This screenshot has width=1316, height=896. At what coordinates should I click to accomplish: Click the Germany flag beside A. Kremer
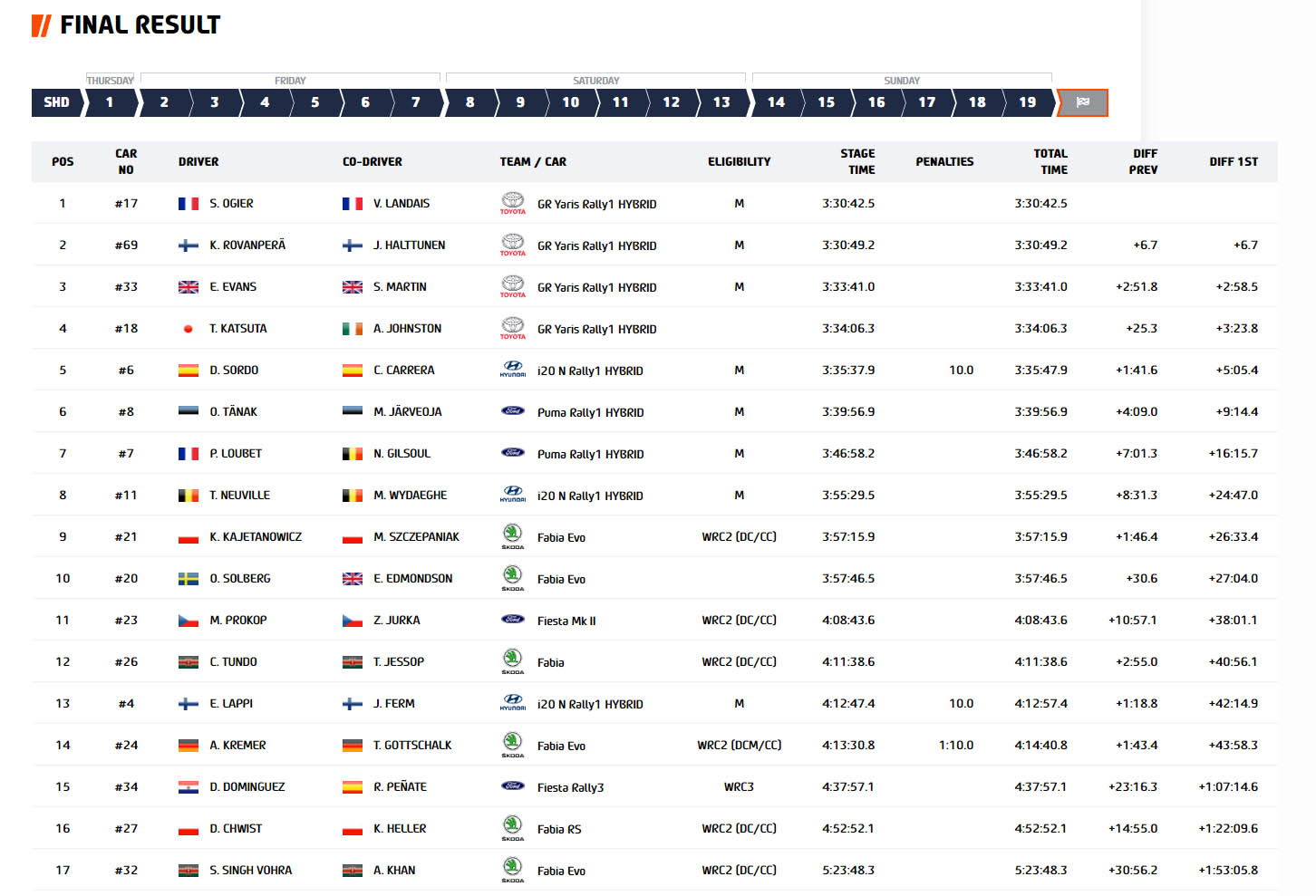[189, 746]
